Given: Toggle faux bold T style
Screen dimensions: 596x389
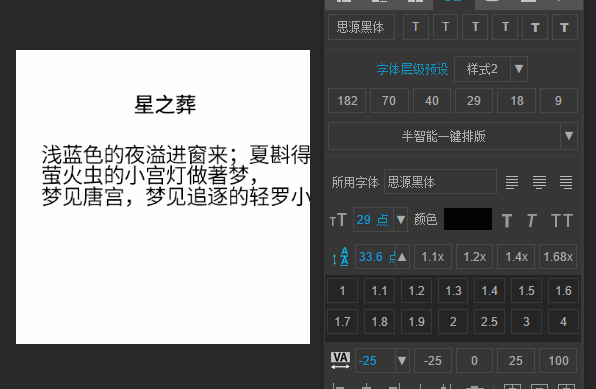Looking at the screenshot, I should point(507,220).
